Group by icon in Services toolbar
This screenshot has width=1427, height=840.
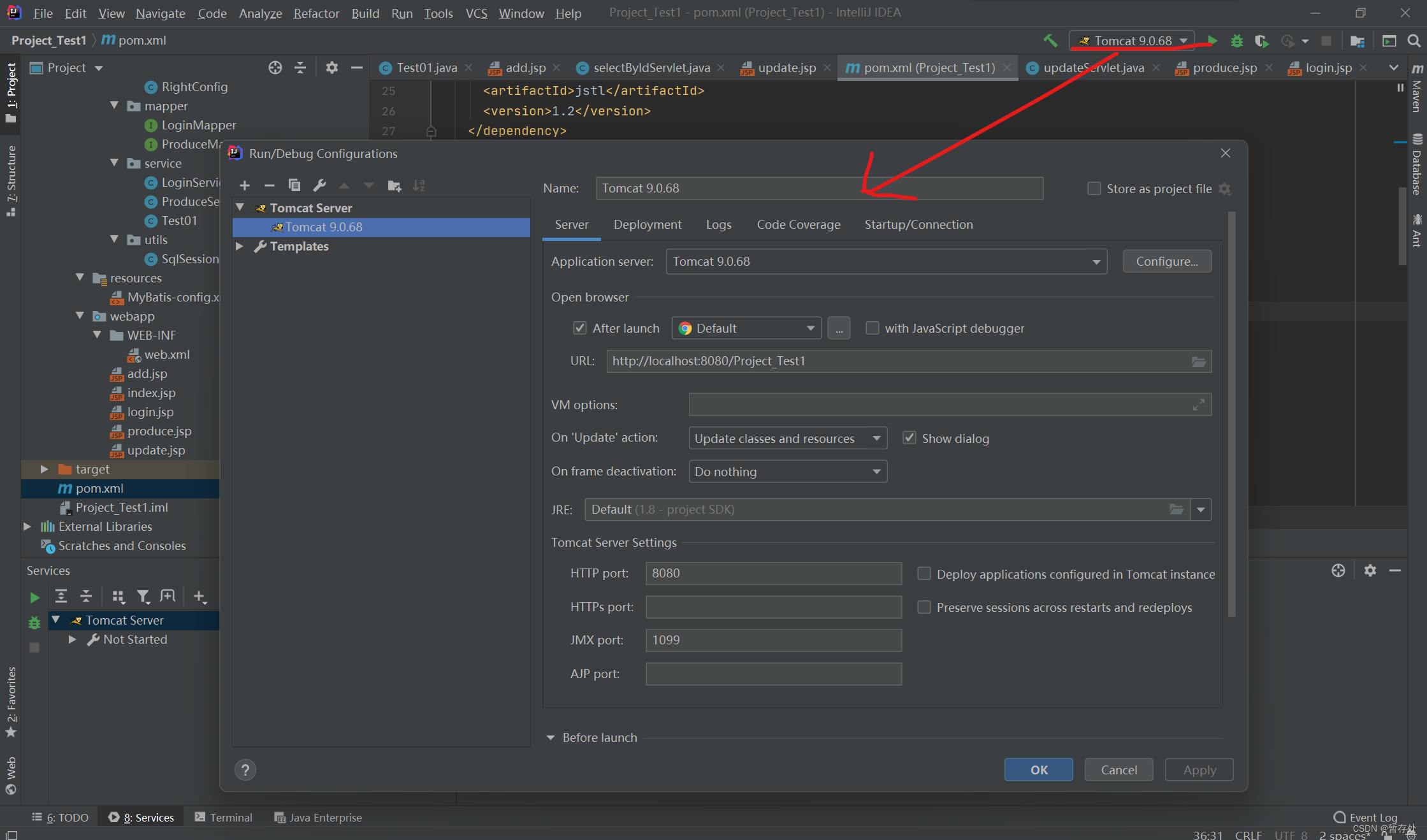(118, 597)
